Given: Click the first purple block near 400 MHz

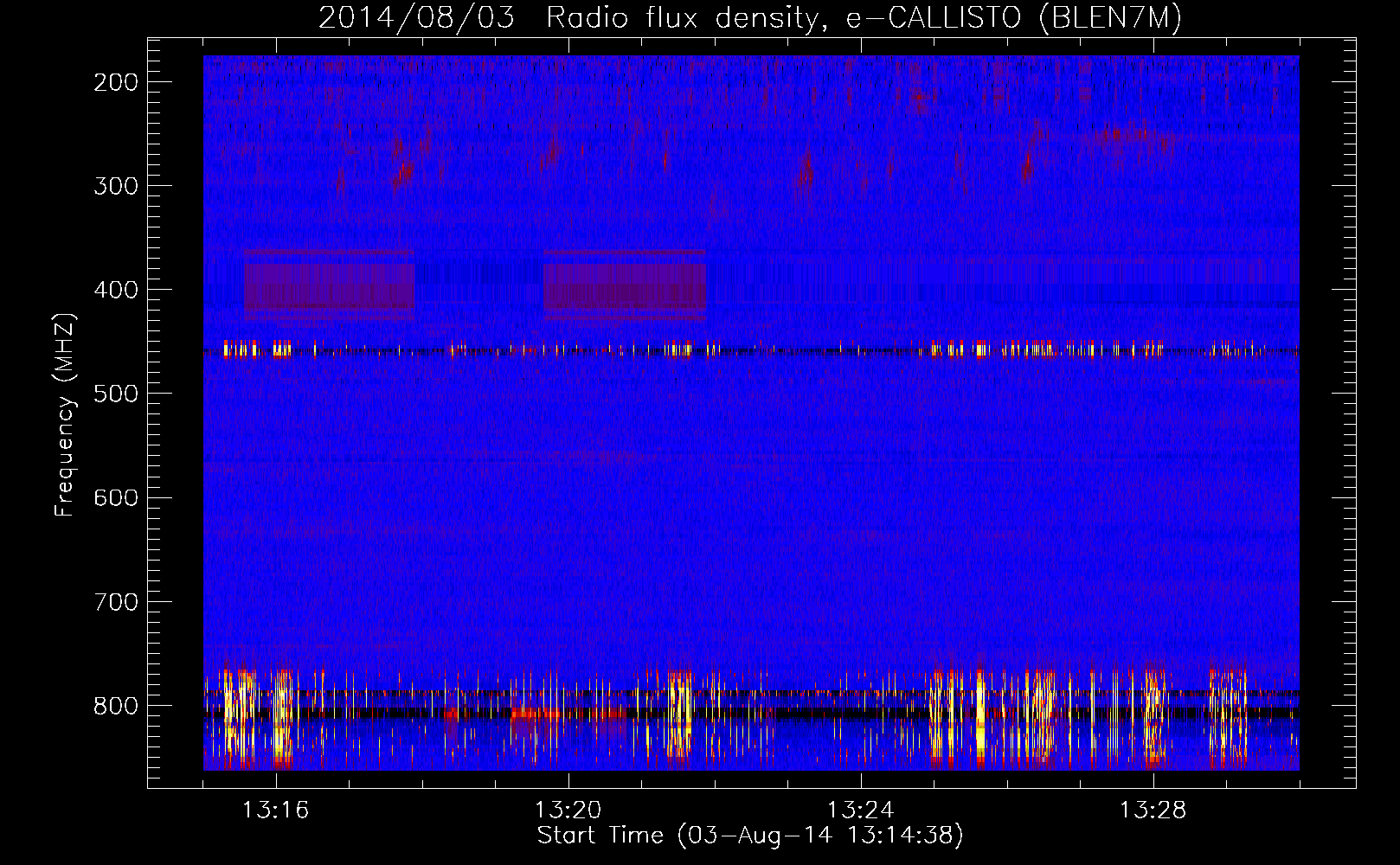Looking at the screenshot, I should 329,285.
